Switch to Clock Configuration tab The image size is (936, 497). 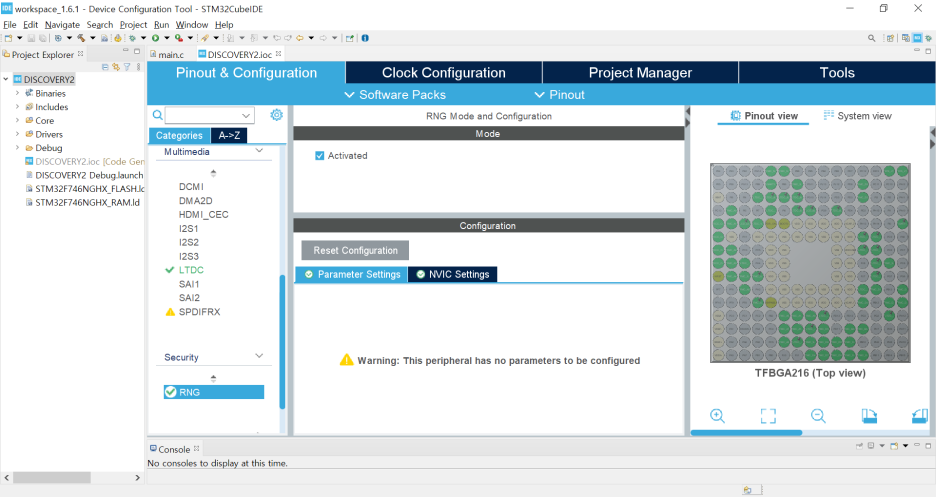pos(444,73)
